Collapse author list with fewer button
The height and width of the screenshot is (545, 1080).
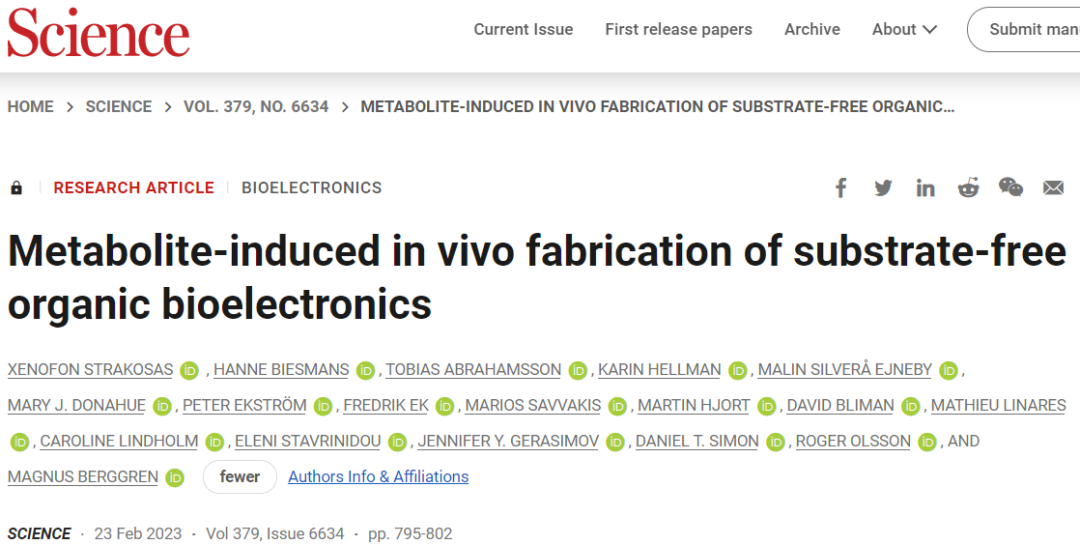[240, 477]
